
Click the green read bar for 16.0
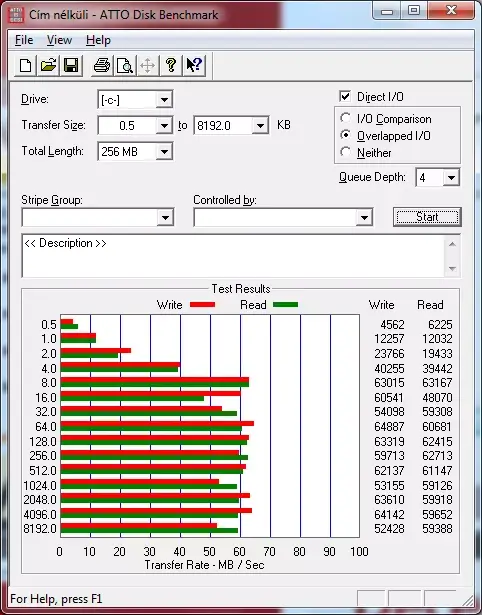tap(132, 399)
